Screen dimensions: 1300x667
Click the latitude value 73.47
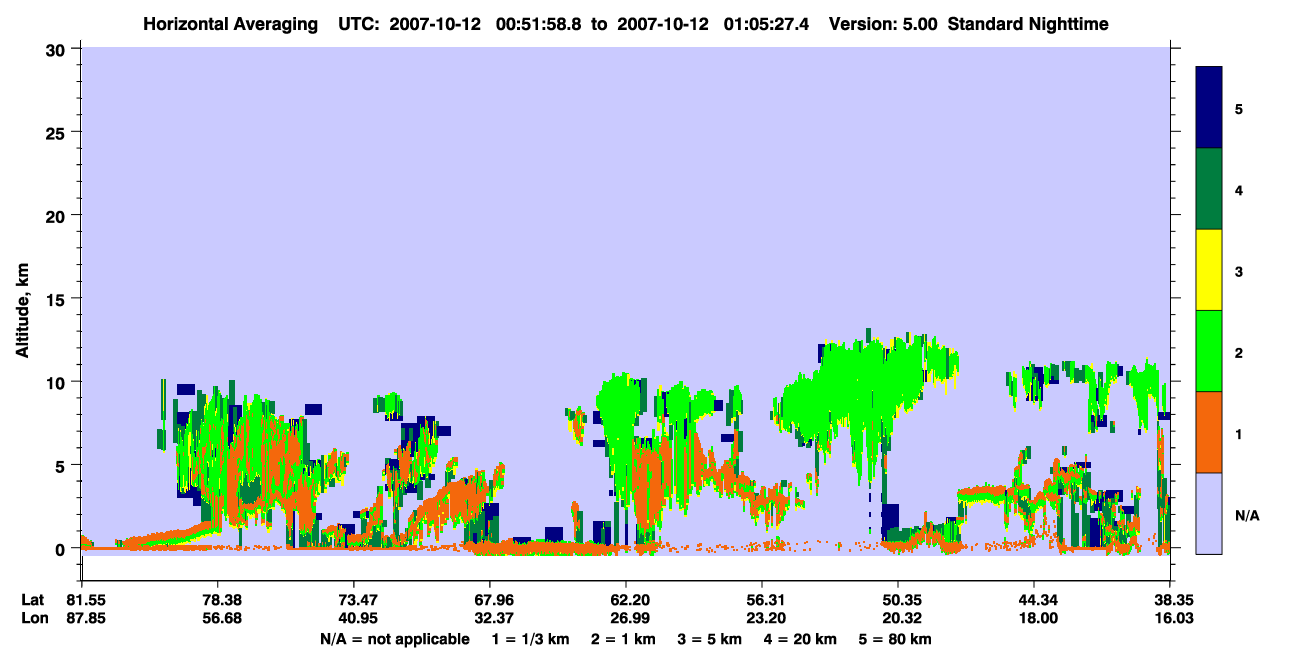tap(354, 600)
